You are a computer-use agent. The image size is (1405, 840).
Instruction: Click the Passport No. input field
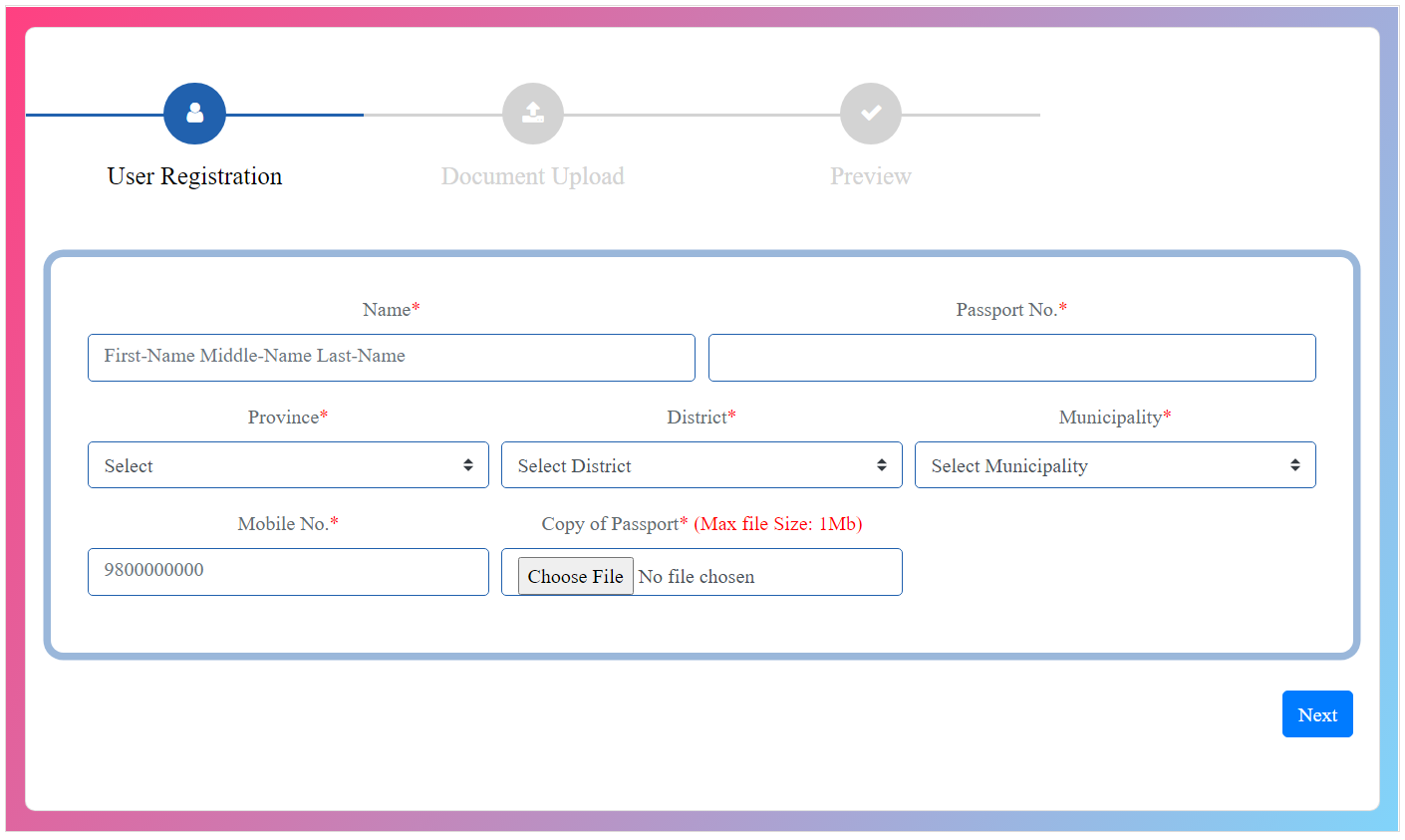[x=1012, y=357]
